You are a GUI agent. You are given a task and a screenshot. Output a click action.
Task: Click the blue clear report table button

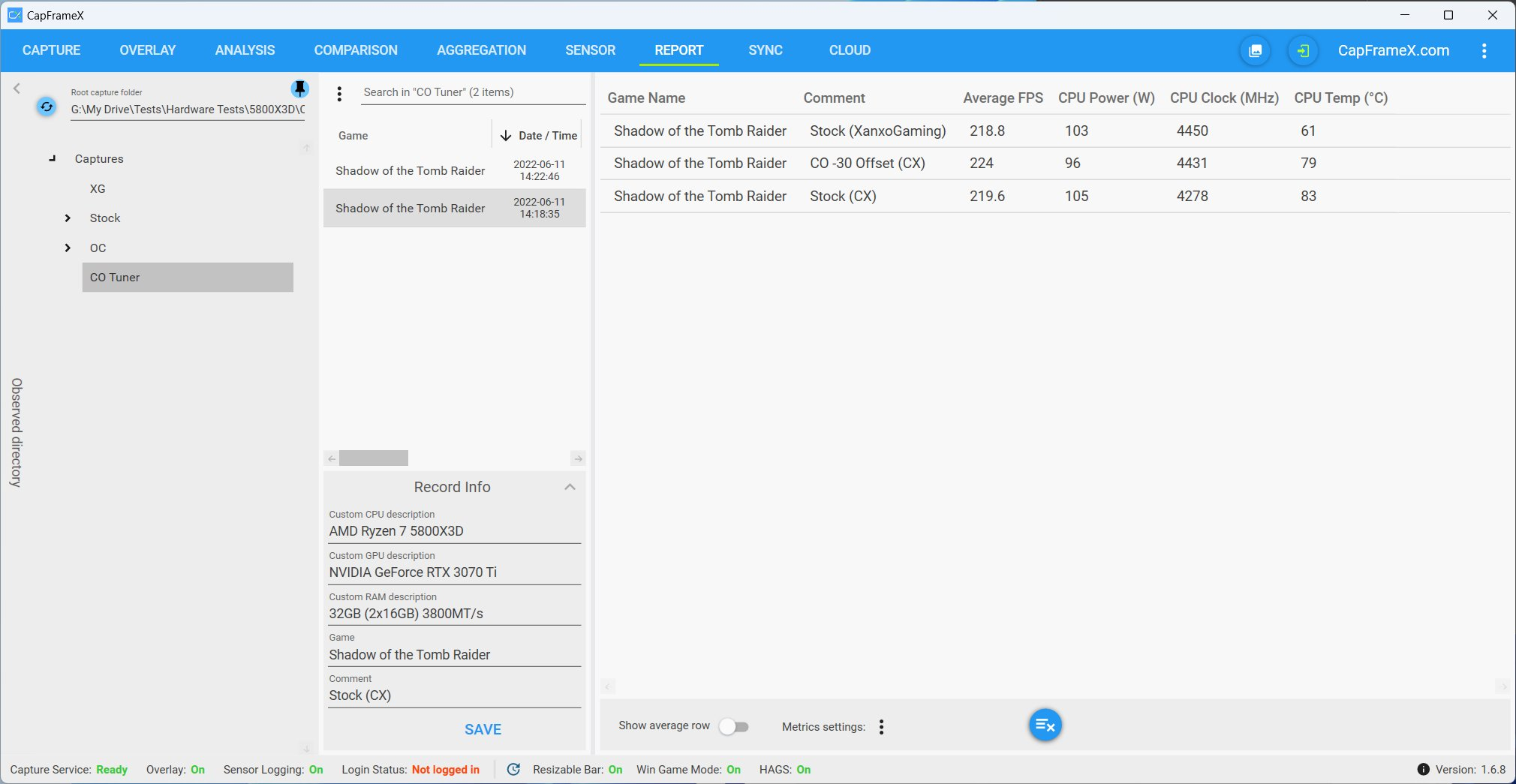point(1045,725)
